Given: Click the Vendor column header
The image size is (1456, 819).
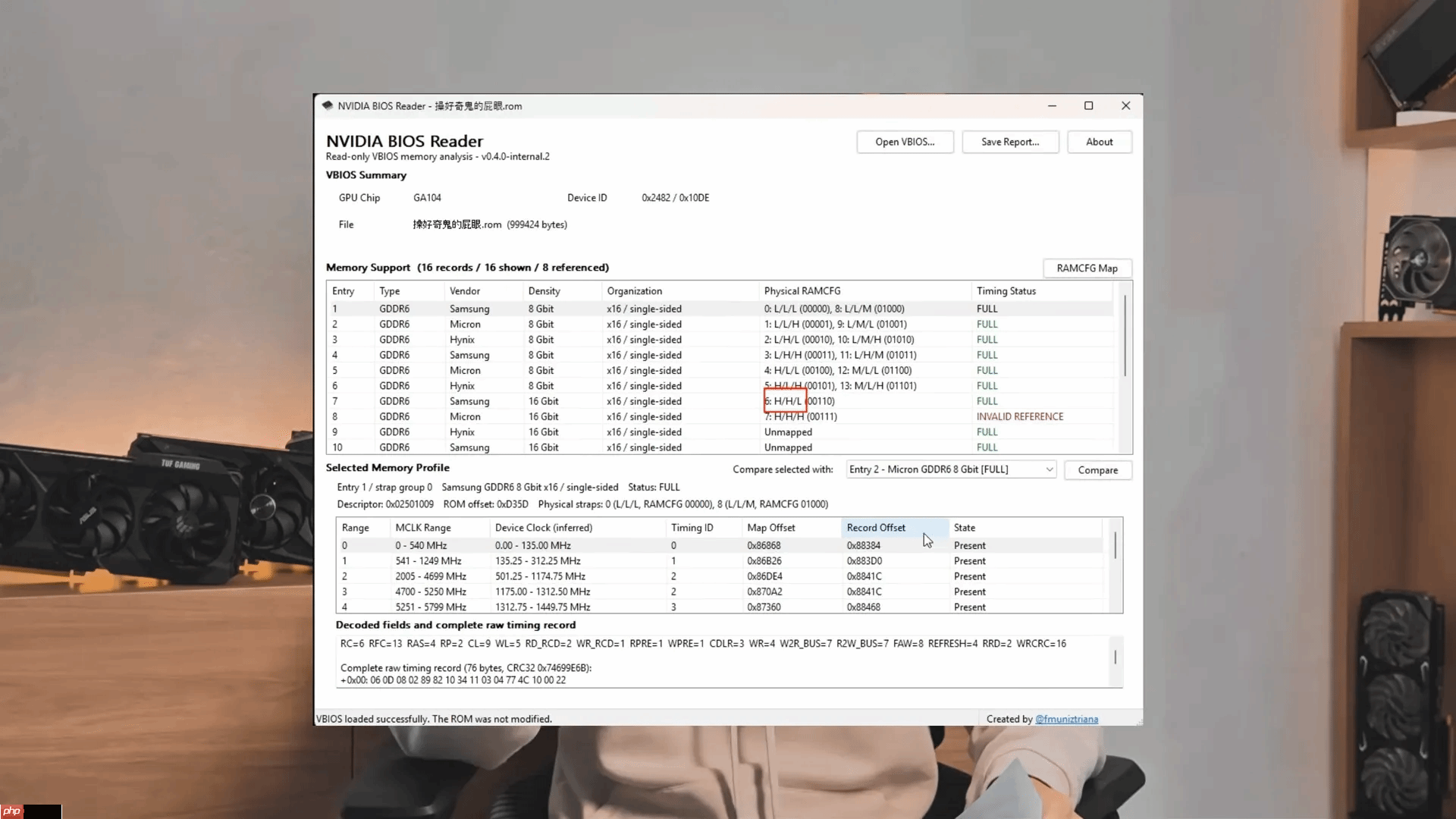Looking at the screenshot, I should (484, 291).
